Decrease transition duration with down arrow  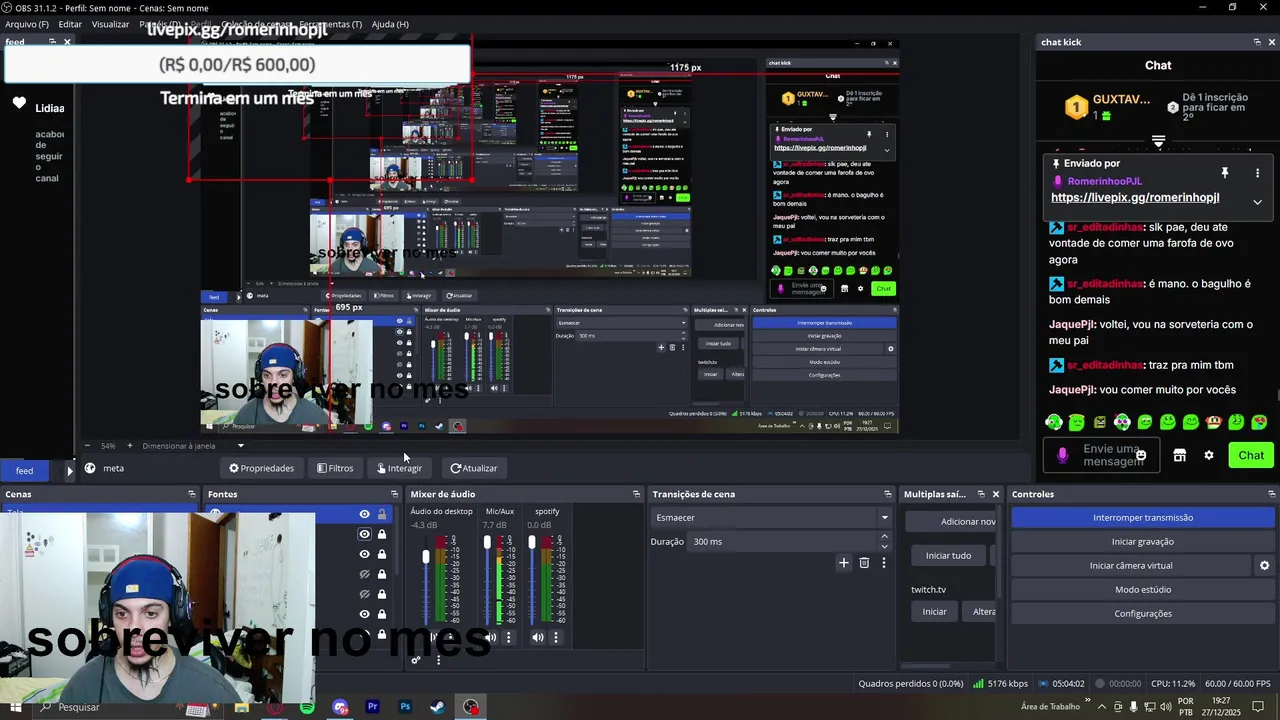[x=884, y=546]
